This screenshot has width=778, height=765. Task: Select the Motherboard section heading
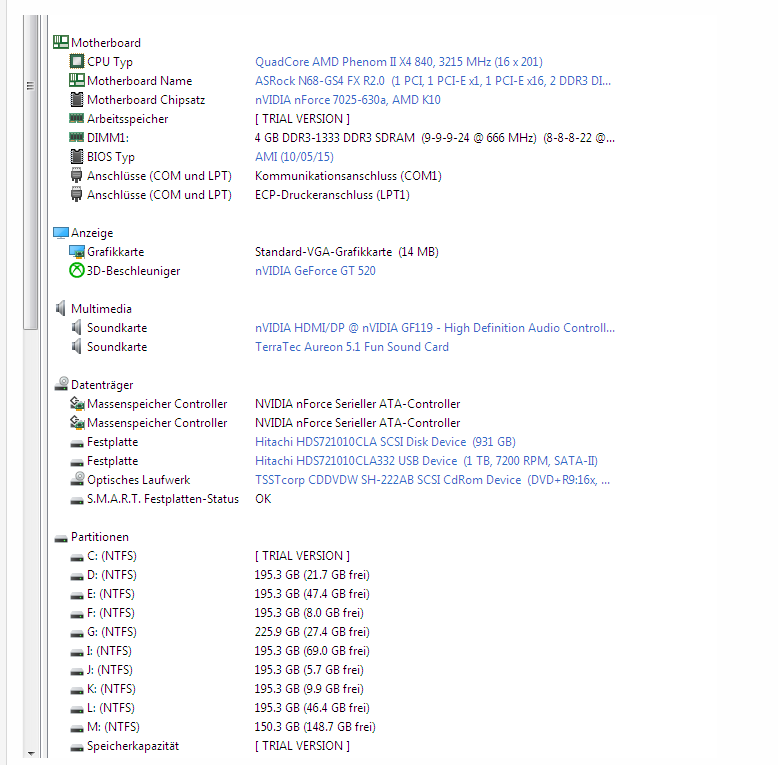(106, 43)
